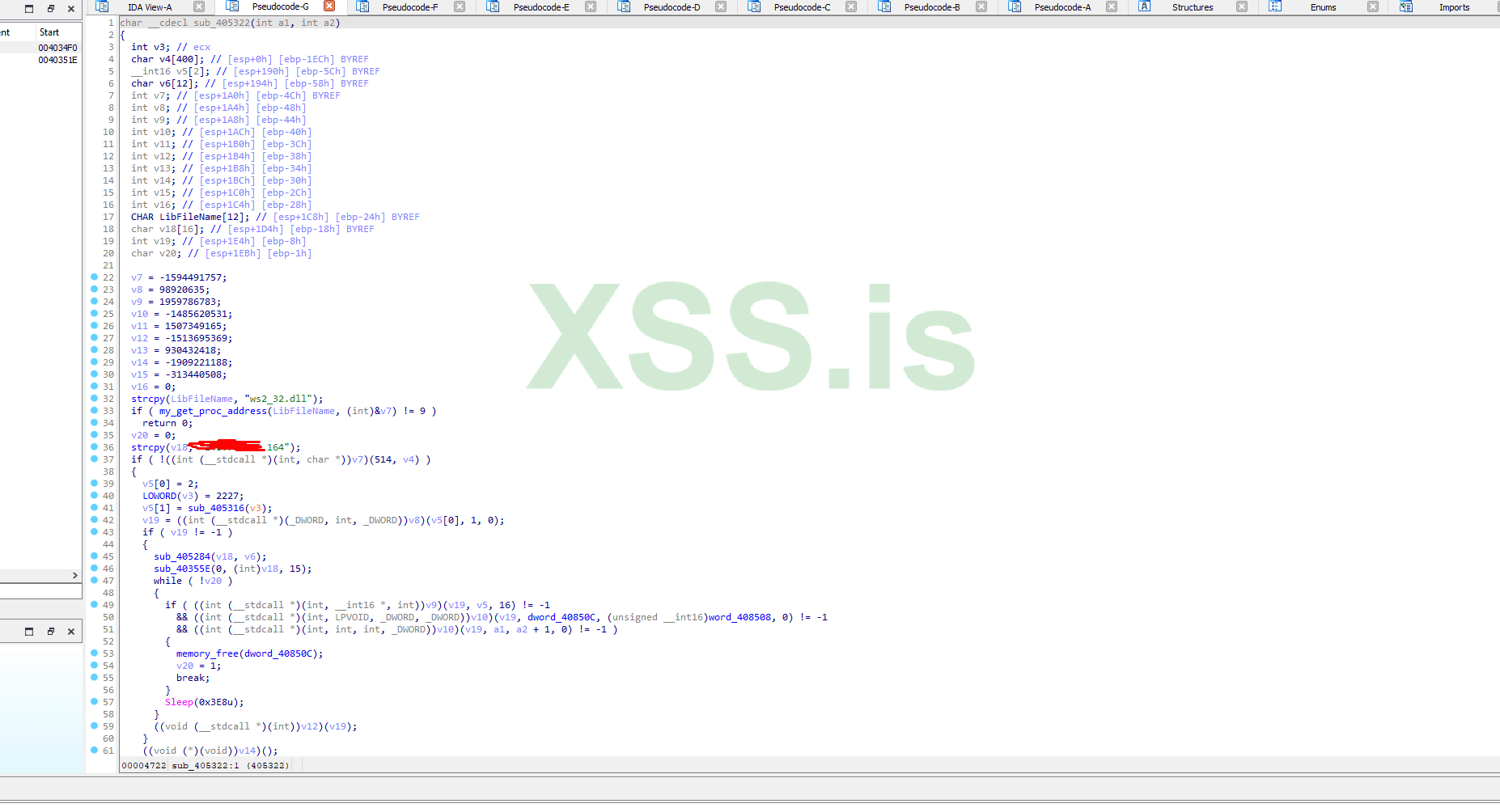Click the "ws2_32.dll" string literal
Screen dimensions: 1500x812
point(278,399)
